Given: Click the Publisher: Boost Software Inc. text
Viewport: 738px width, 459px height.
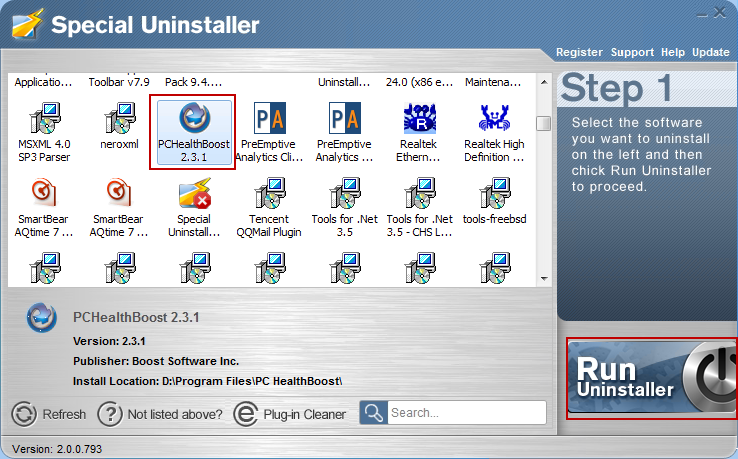Looking at the screenshot, I should click(156, 361).
